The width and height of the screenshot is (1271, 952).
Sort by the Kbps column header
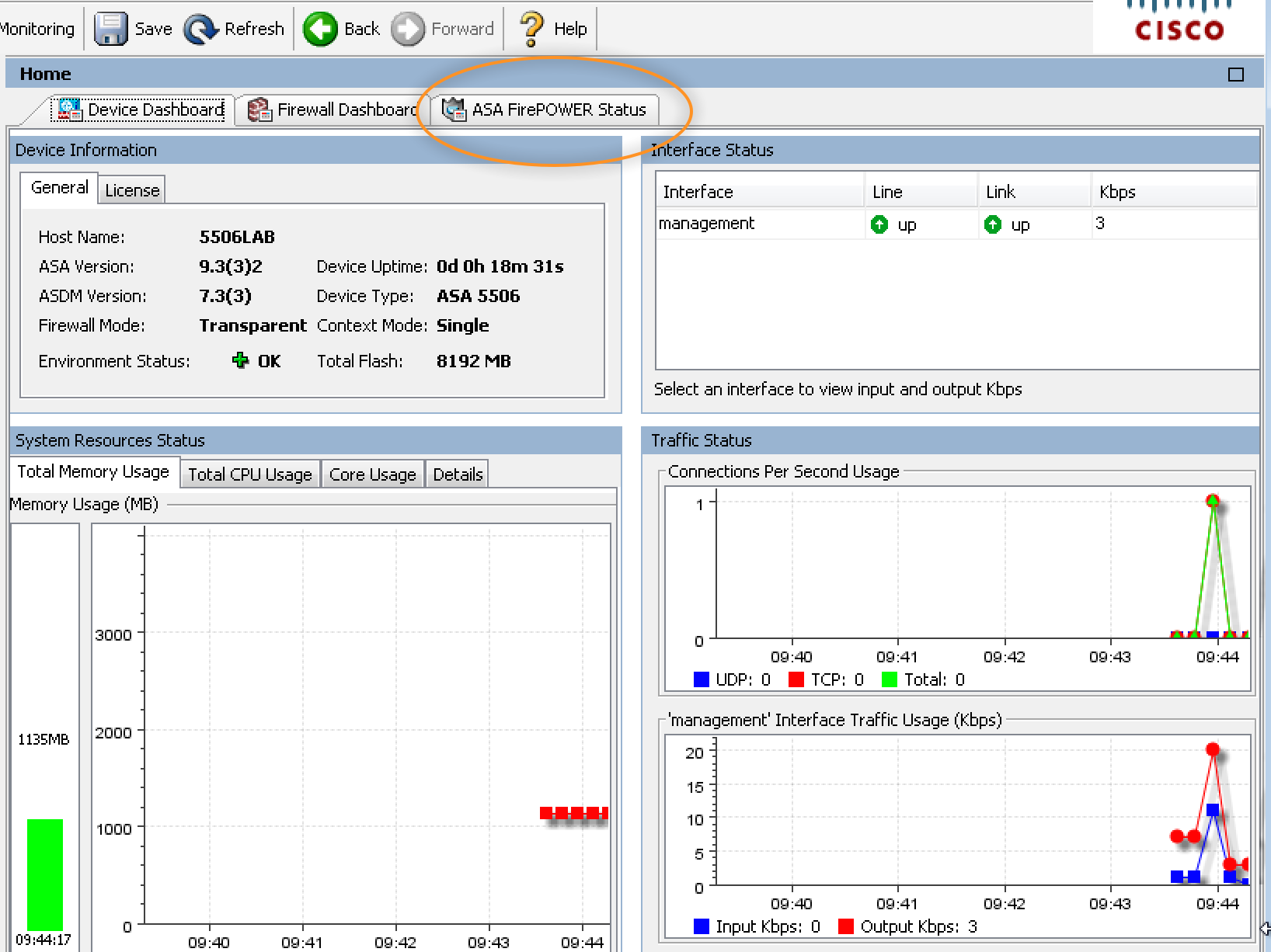click(x=1117, y=192)
